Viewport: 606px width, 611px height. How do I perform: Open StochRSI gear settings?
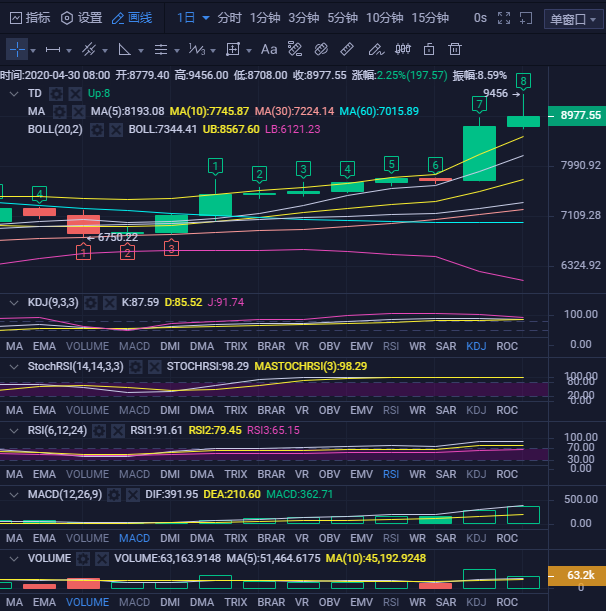[x=136, y=367]
